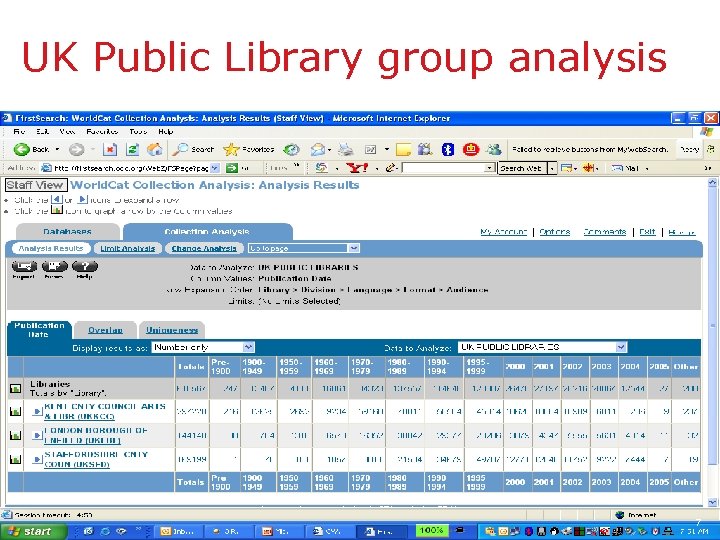Image resolution: width=720 pixels, height=540 pixels.
Task: Open the Favorites star button
Action: click(x=248, y=149)
